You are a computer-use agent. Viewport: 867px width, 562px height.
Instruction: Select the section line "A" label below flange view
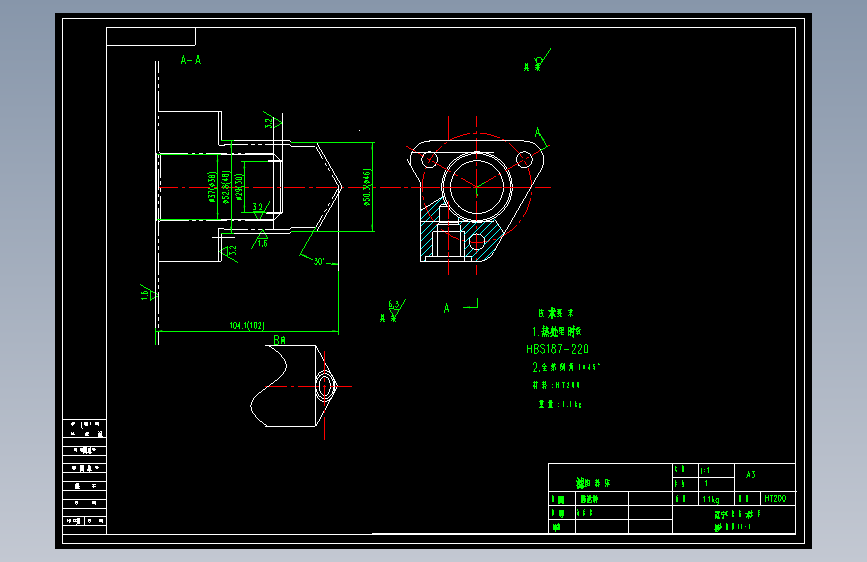[x=447, y=308]
